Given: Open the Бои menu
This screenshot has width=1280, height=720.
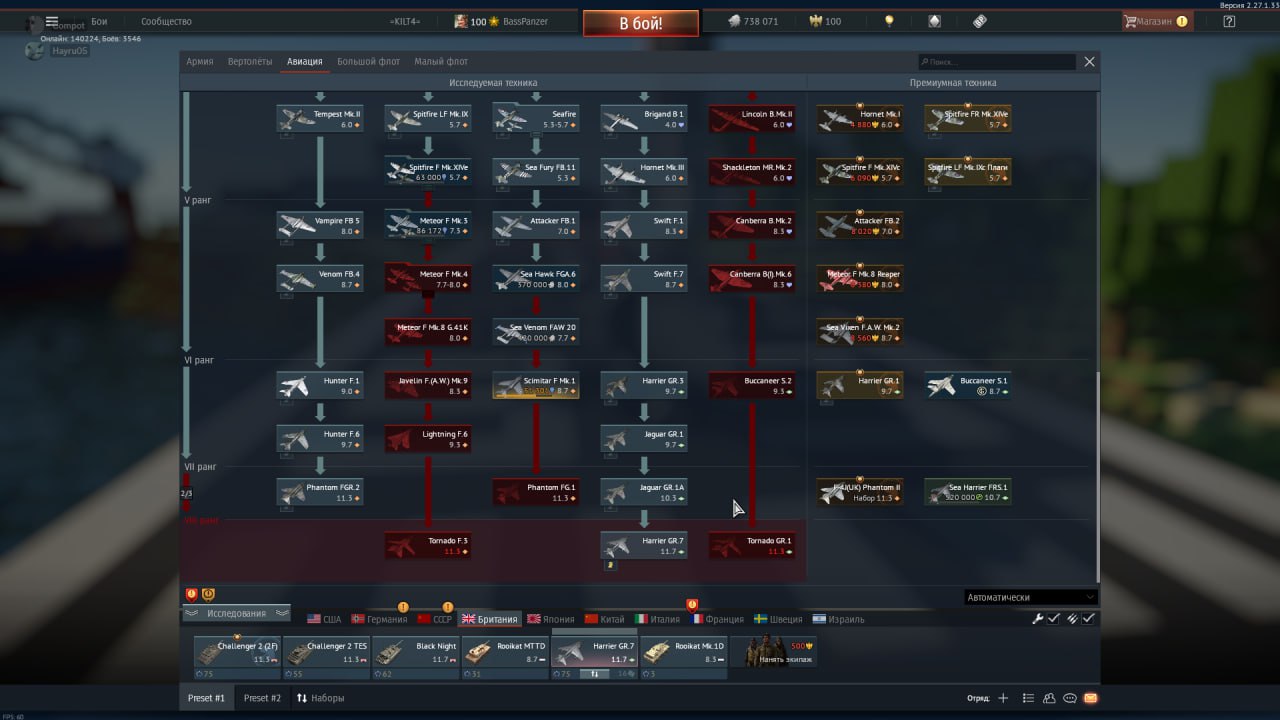Looking at the screenshot, I should pos(99,21).
